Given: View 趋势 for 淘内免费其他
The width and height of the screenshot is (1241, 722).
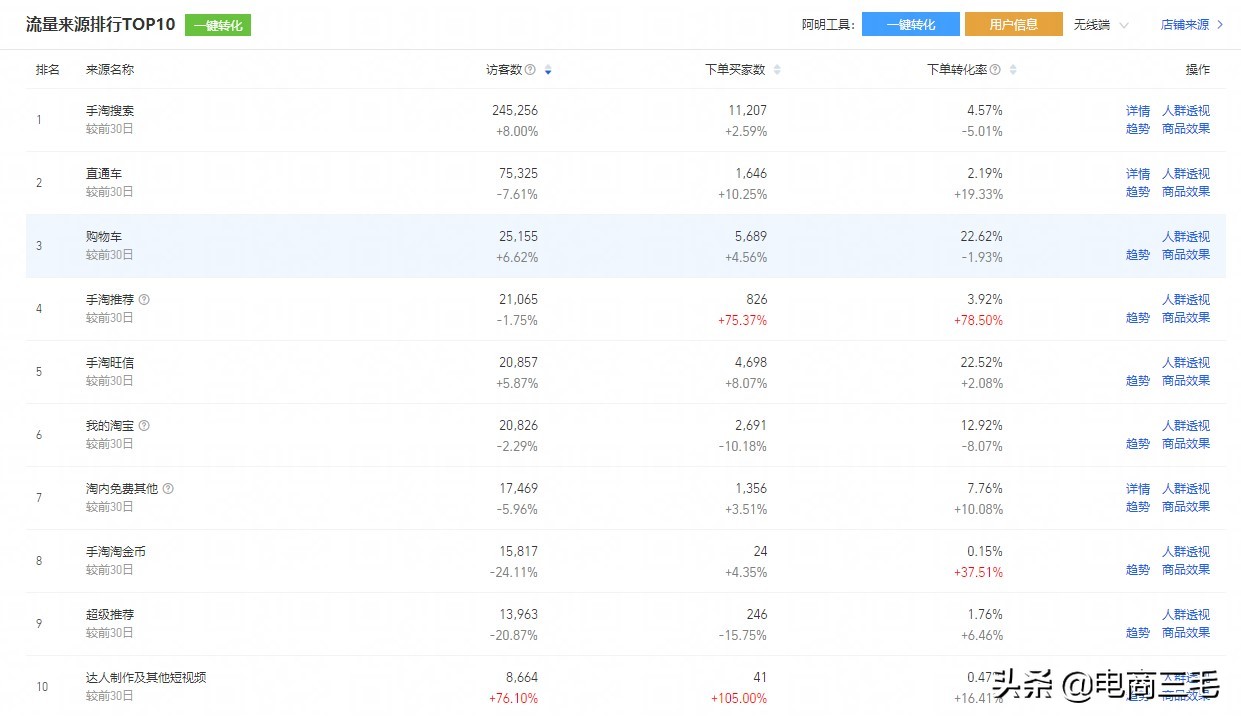Looking at the screenshot, I should (x=1138, y=507).
